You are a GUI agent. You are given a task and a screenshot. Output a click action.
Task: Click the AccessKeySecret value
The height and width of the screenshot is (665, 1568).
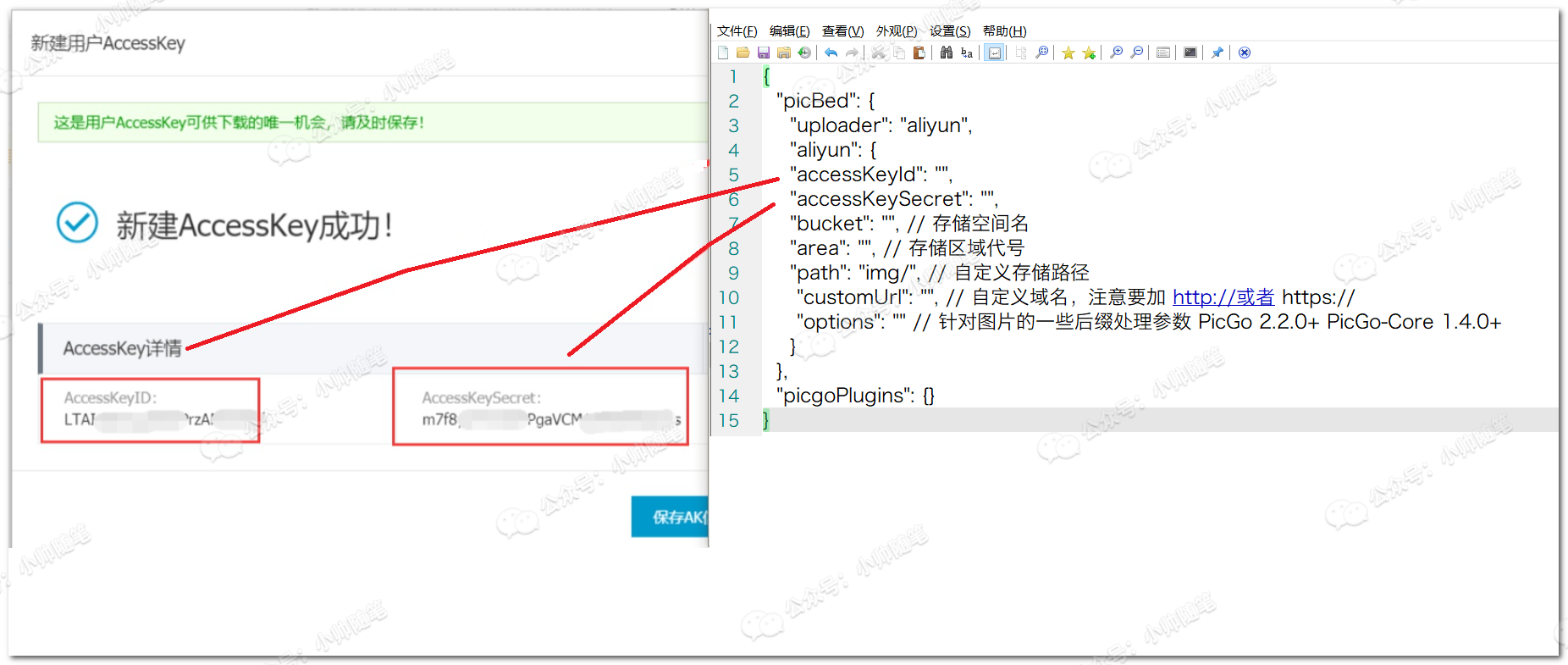pyautogui.click(x=551, y=419)
